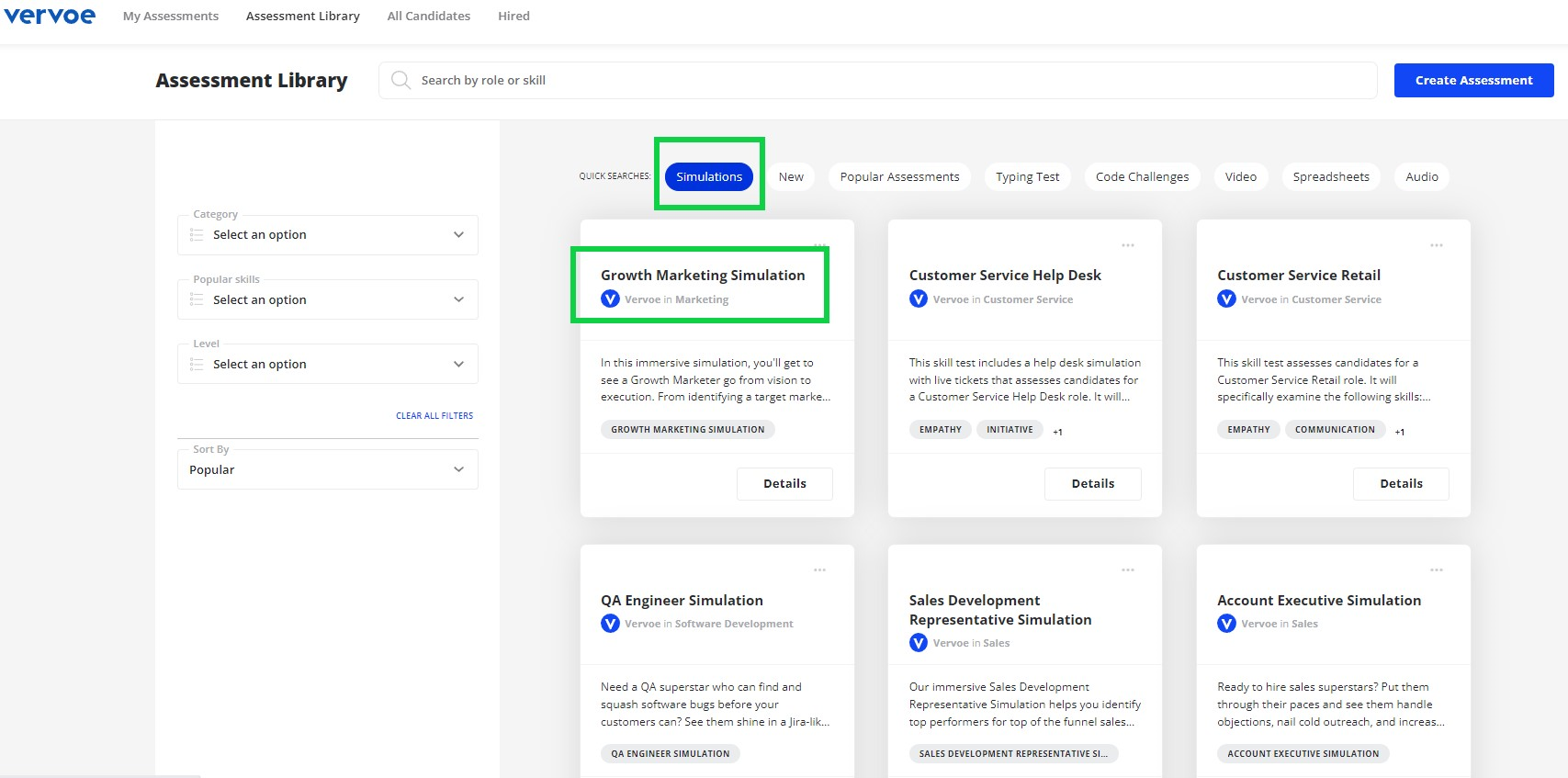Open three-dot menu on Customer Service Help Desk card

pyautogui.click(x=1128, y=245)
